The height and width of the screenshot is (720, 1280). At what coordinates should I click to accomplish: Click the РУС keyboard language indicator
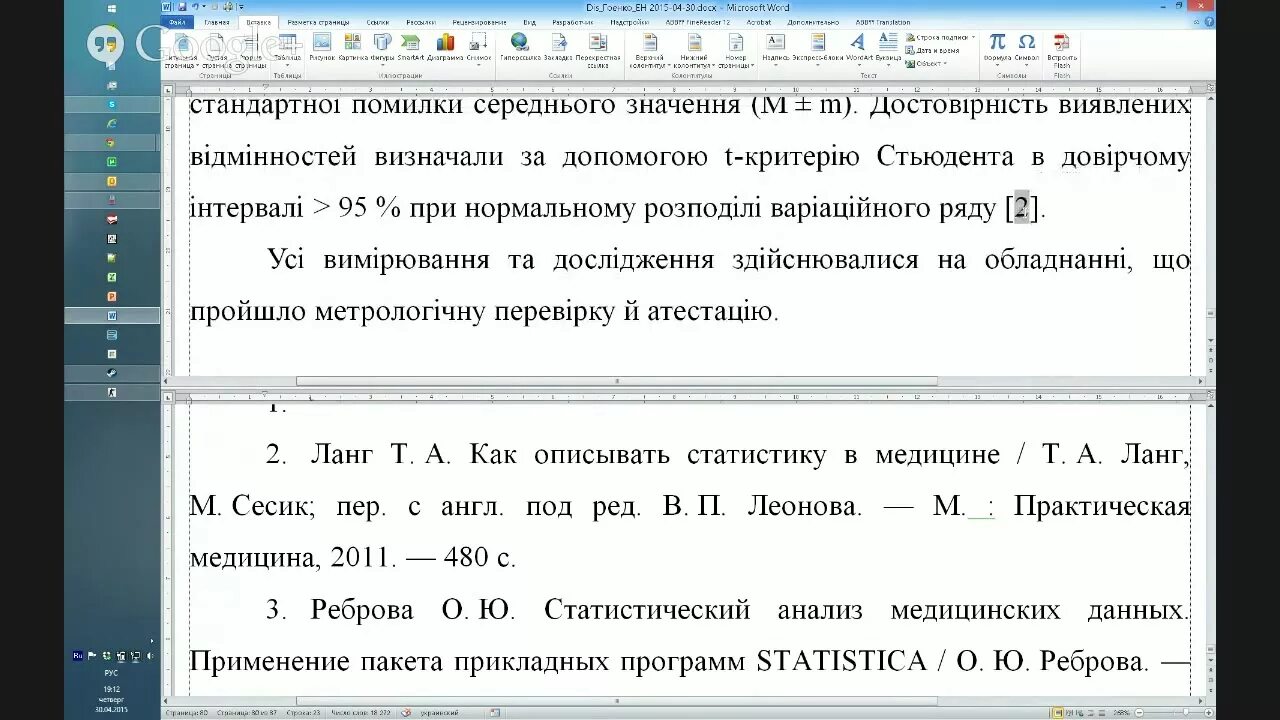click(112, 673)
